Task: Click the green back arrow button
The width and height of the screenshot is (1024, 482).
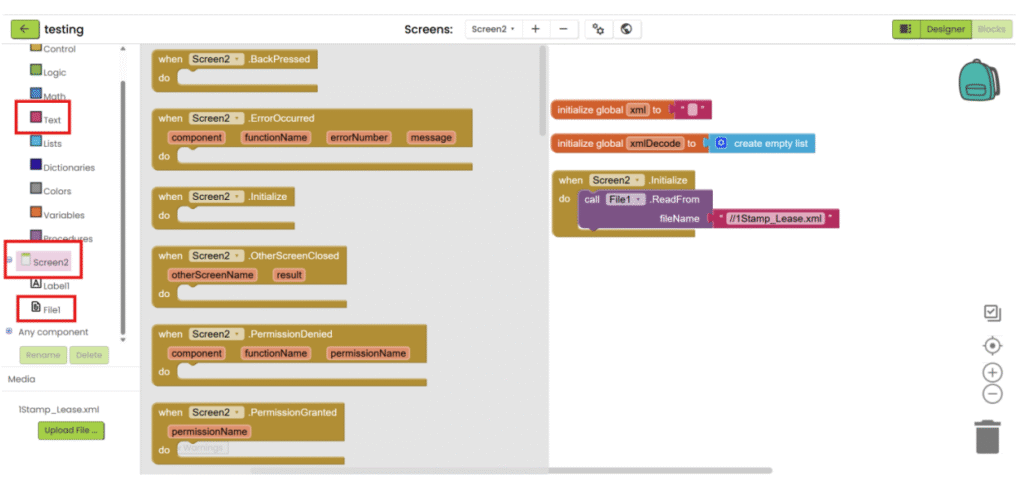Action: click(24, 29)
